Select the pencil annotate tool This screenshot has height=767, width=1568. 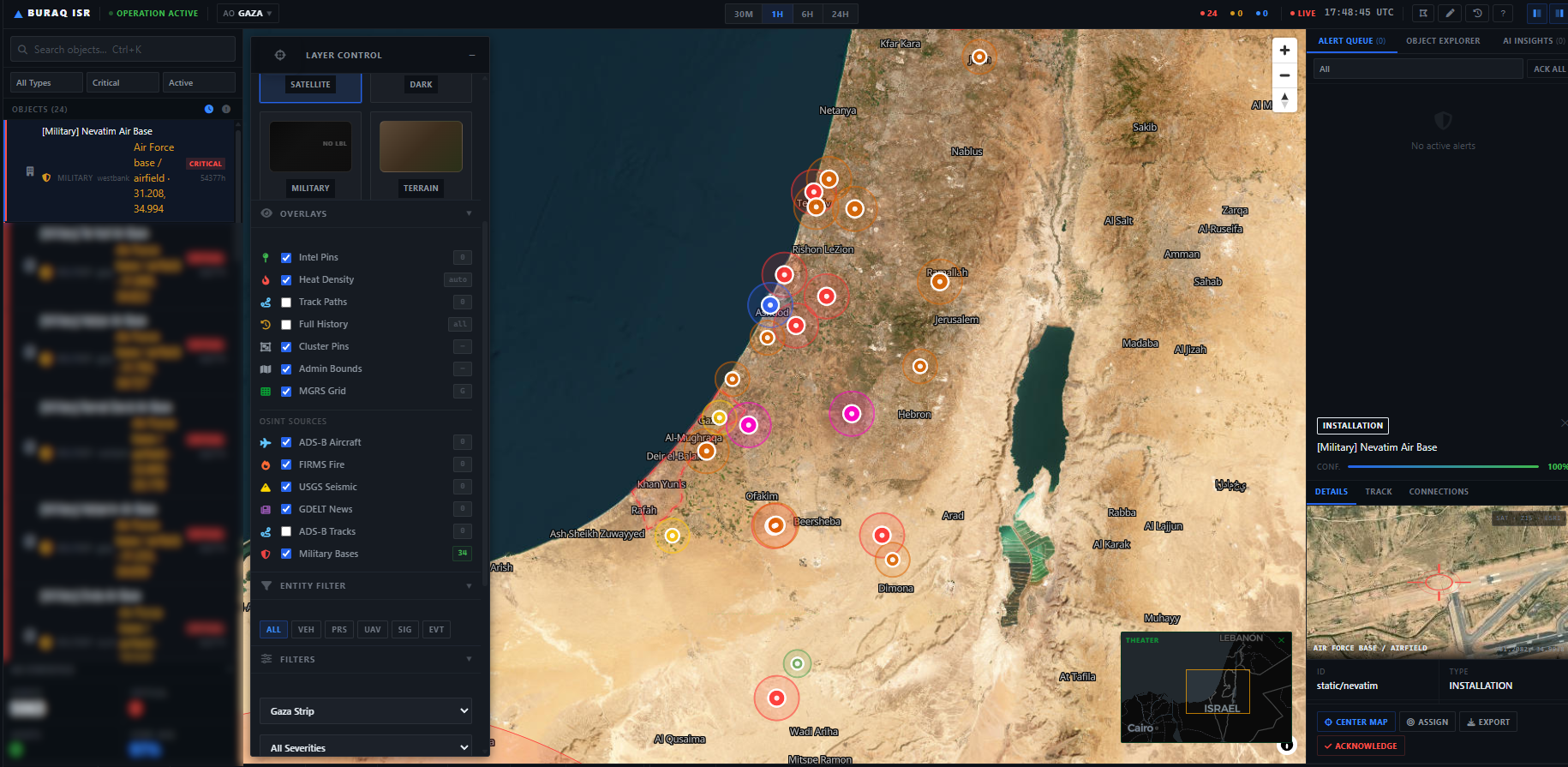tap(1450, 14)
